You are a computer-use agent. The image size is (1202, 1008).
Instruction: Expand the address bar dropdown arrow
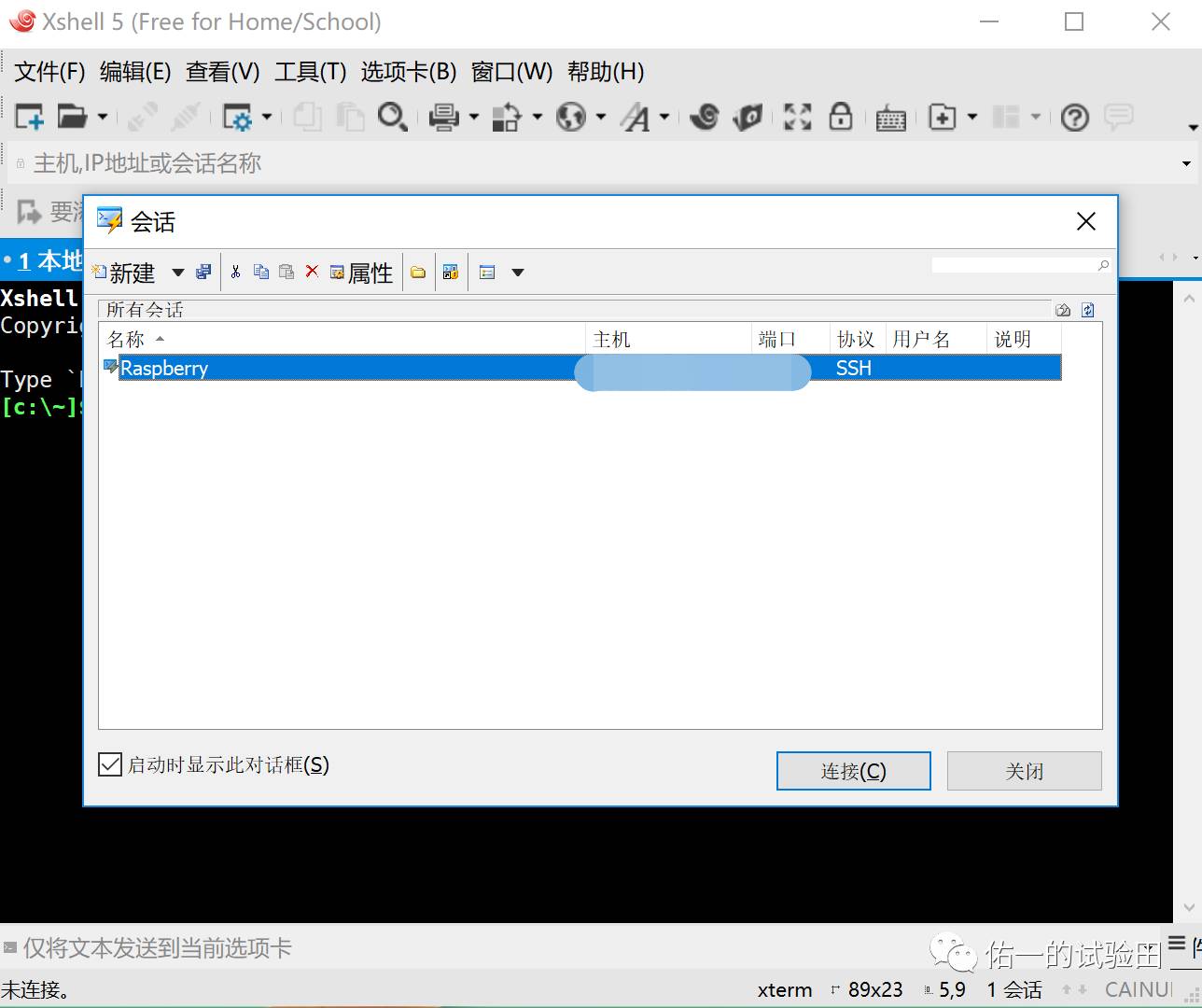coord(1186,163)
